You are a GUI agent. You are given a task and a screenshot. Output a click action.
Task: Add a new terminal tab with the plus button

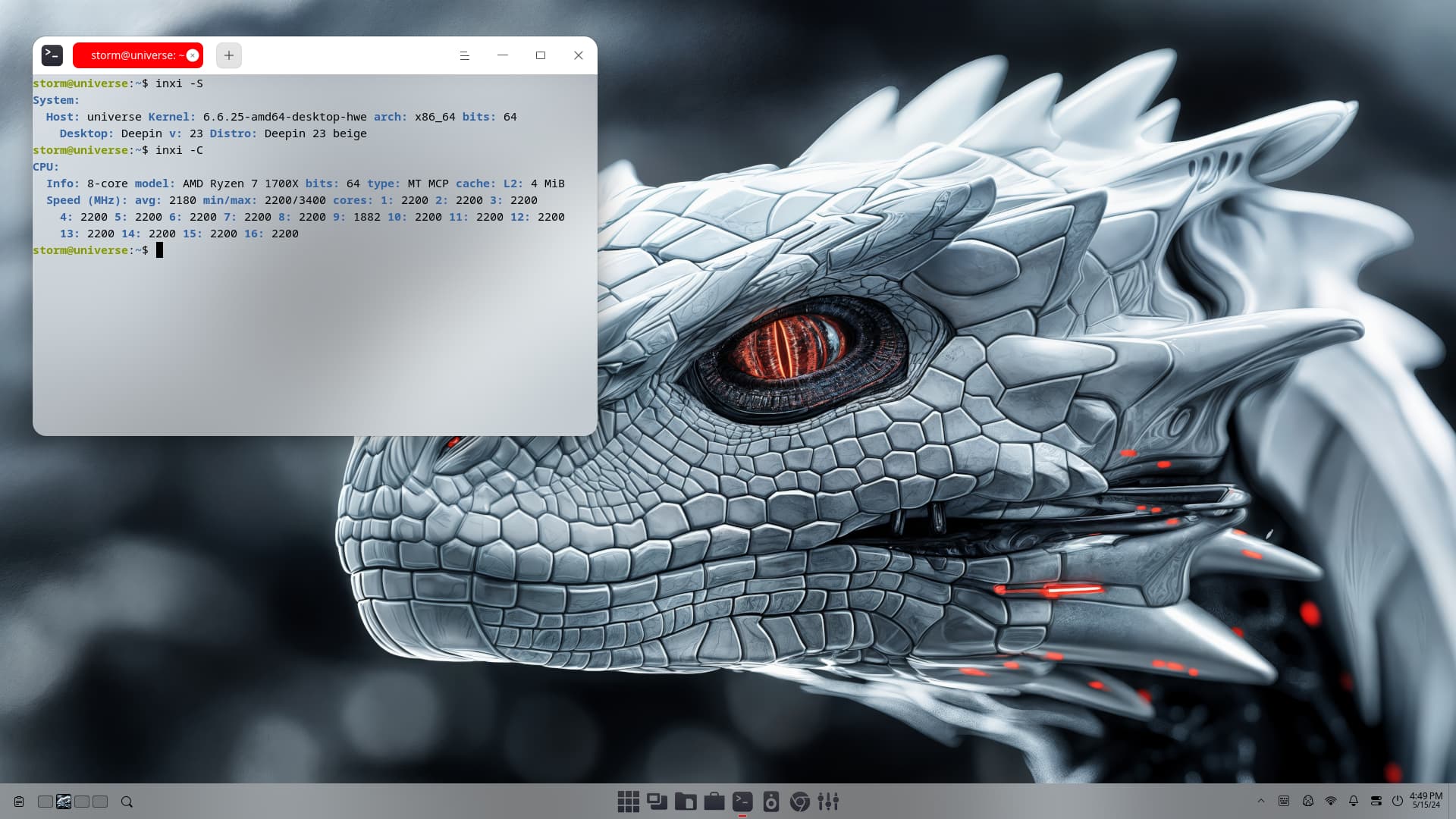tap(229, 55)
